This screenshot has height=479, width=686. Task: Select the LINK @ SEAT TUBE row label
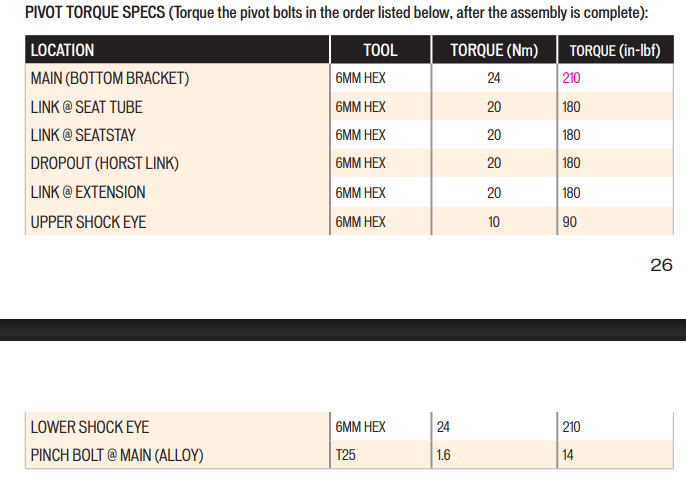(89, 106)
